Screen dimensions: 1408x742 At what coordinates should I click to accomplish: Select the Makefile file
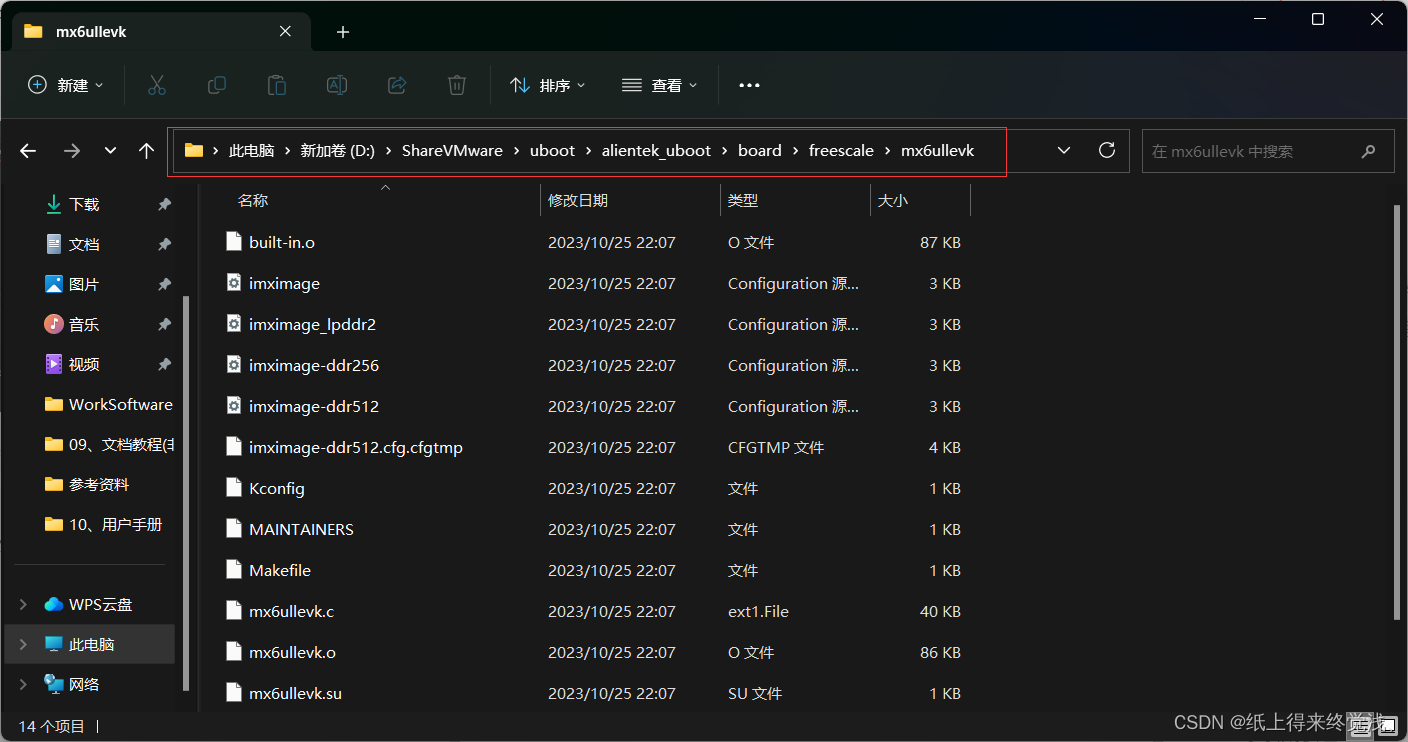[x=280, y=570]
